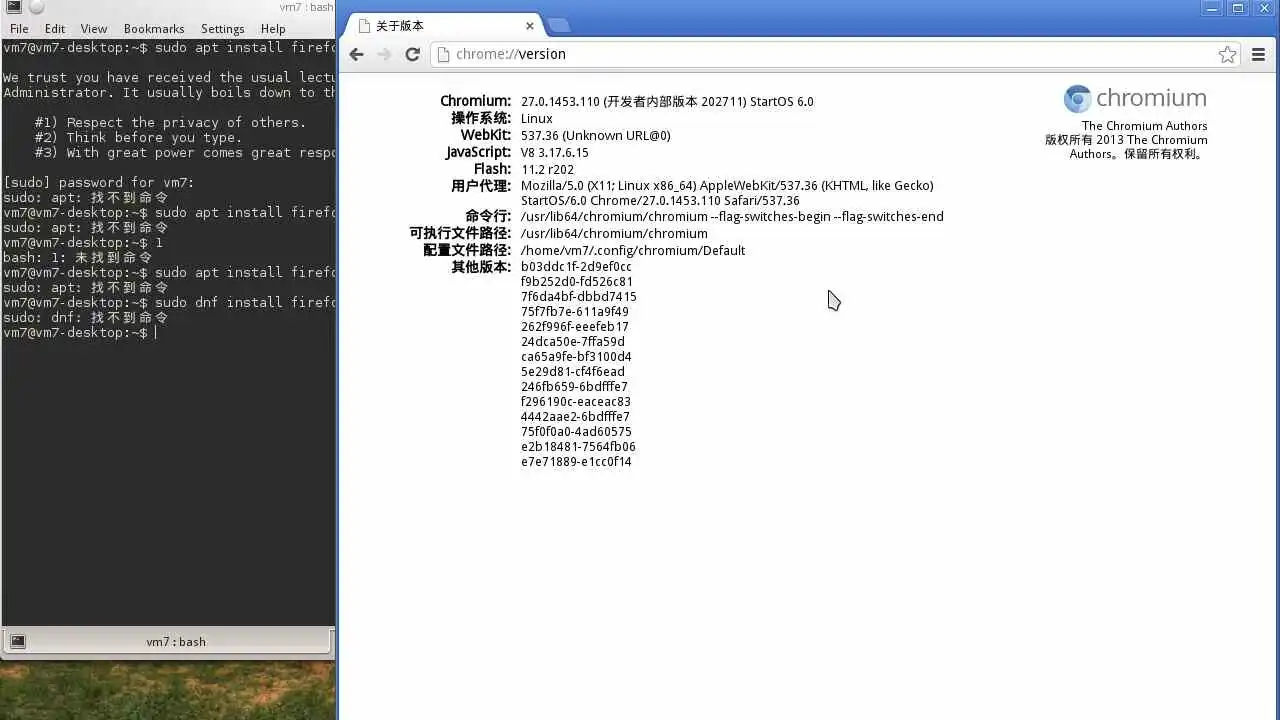Click the variation e2b18481-7564fb06
This screenshot has height=720, width=1280.
pyautogui.click(x=578, y=446)
